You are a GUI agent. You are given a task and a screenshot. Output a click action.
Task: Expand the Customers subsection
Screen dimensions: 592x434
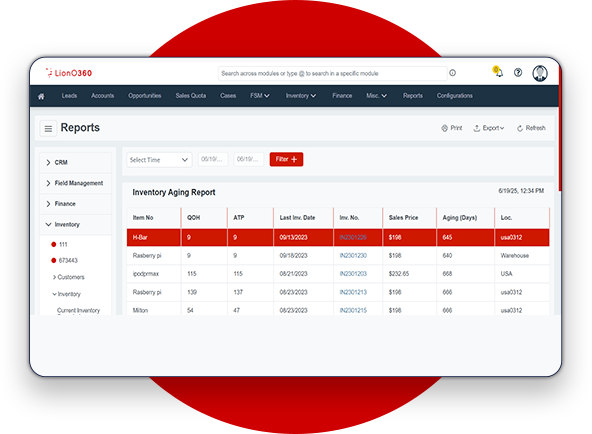click(68, 277)
